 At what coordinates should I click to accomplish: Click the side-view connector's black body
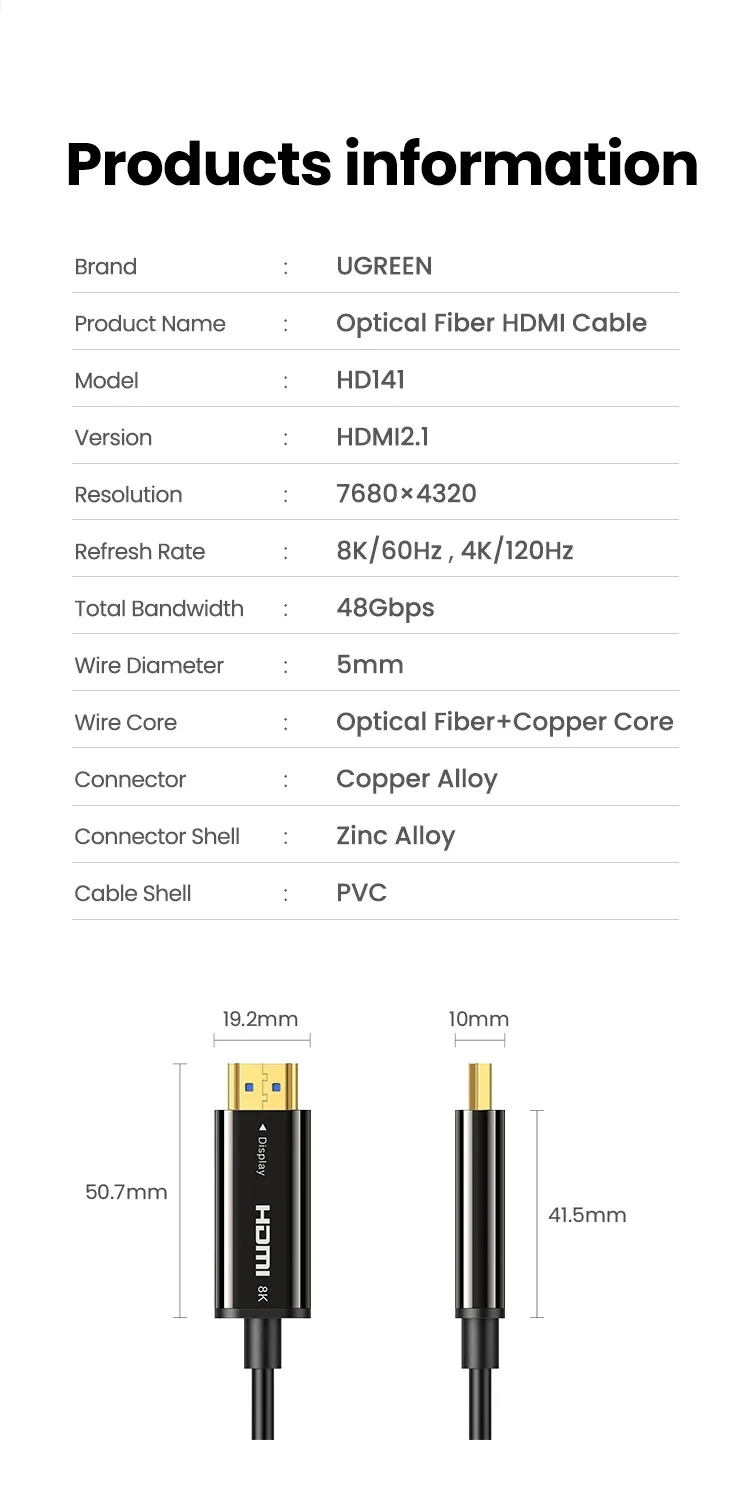pyautogui.click(x=481, y=1212)
